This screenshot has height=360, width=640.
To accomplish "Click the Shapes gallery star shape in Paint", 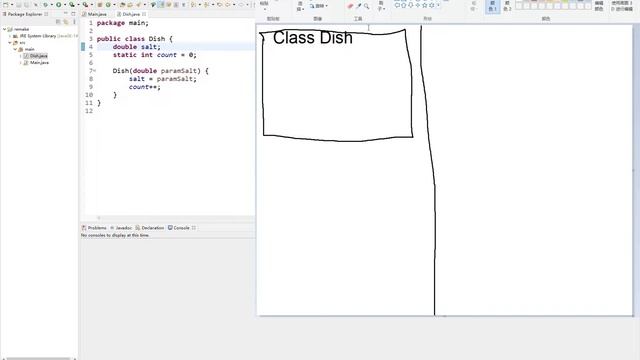I will point(424,5).
